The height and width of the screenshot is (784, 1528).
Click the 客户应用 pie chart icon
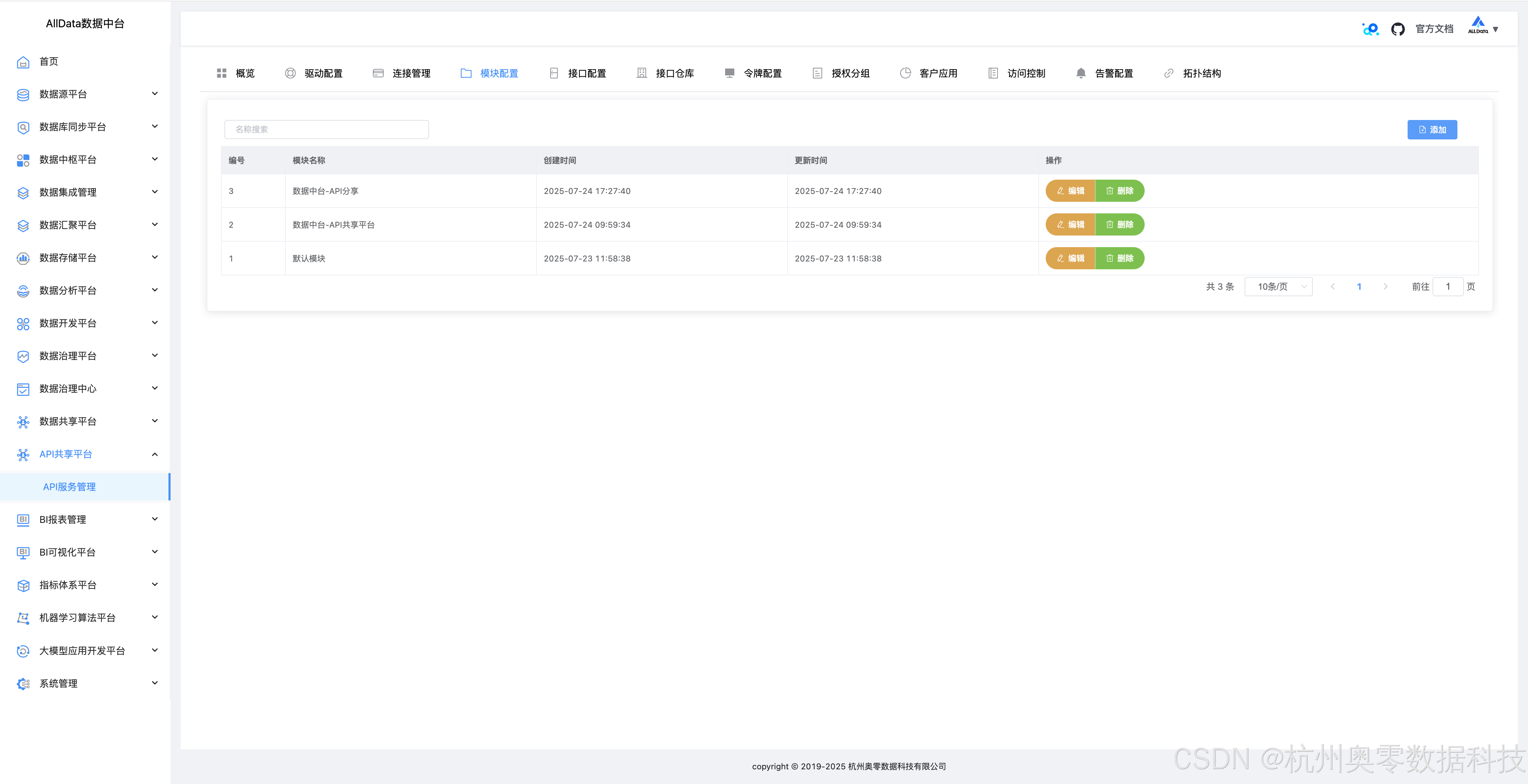click(x=905, y=73)
